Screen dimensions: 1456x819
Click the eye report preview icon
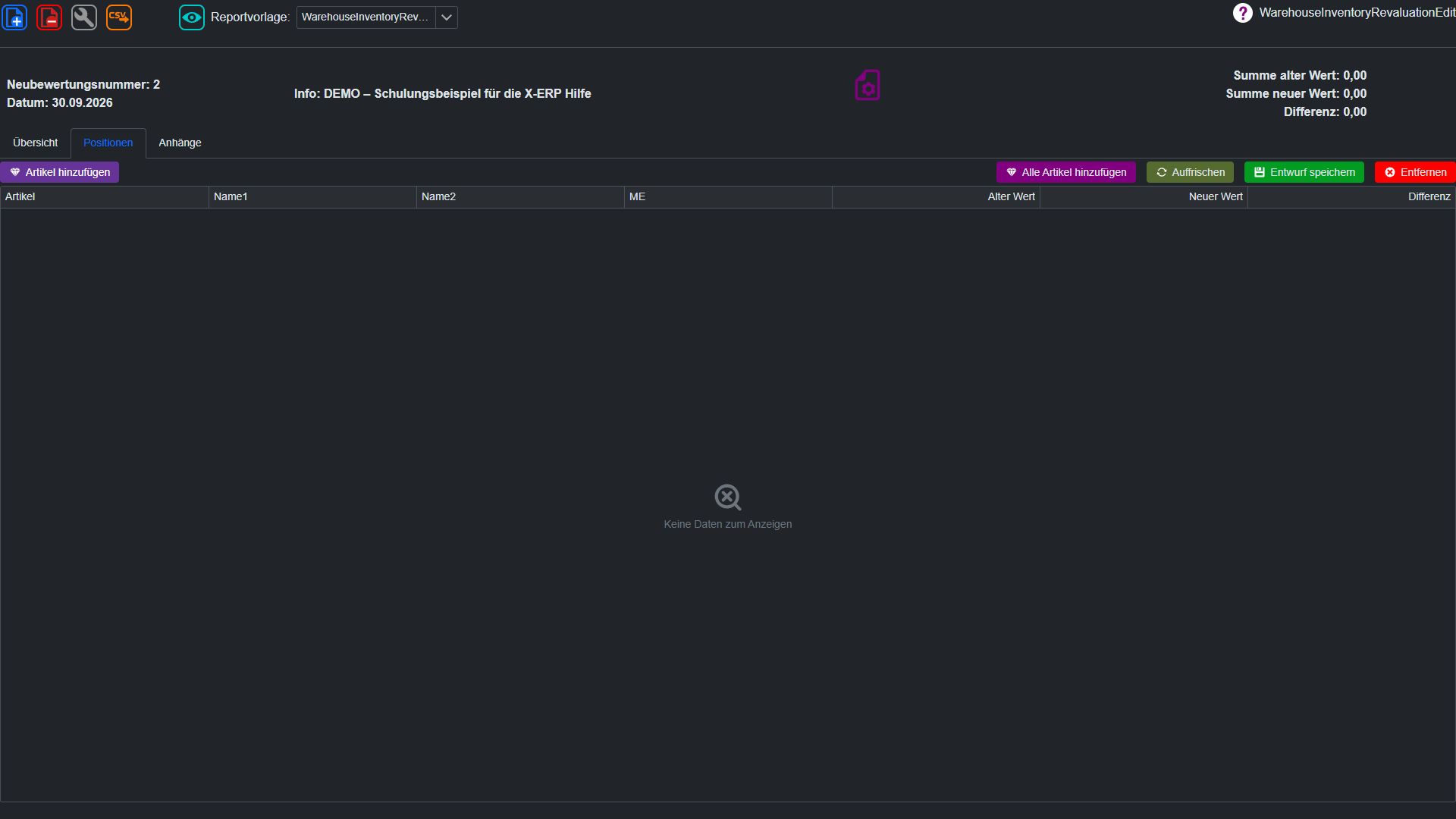192,17
